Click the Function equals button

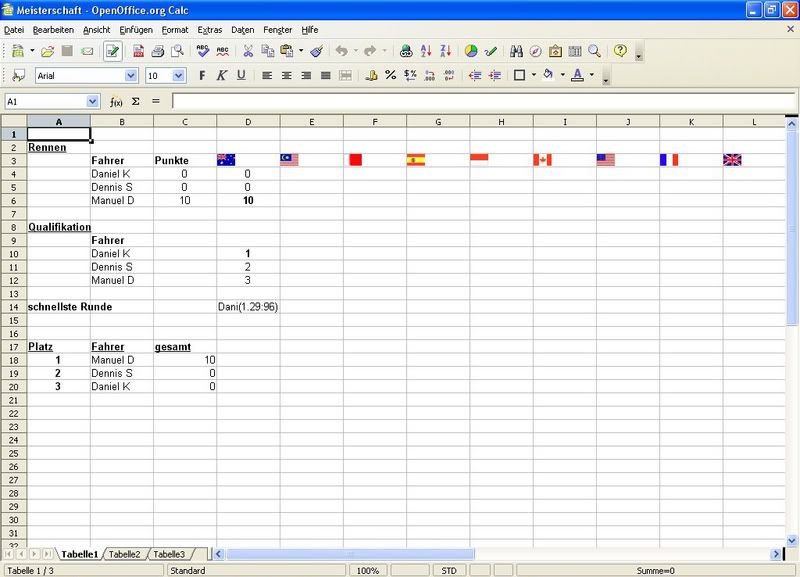coord(156,102)
